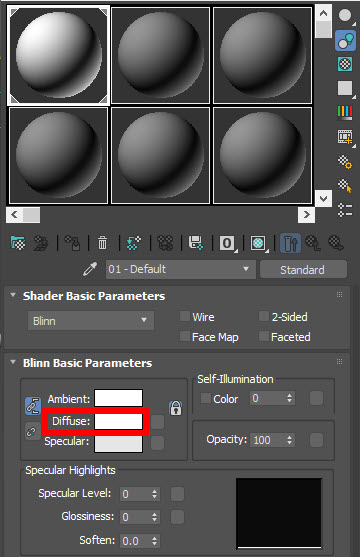Select the bottom left sample slot
360x557 pixels.
click(59, 156)
